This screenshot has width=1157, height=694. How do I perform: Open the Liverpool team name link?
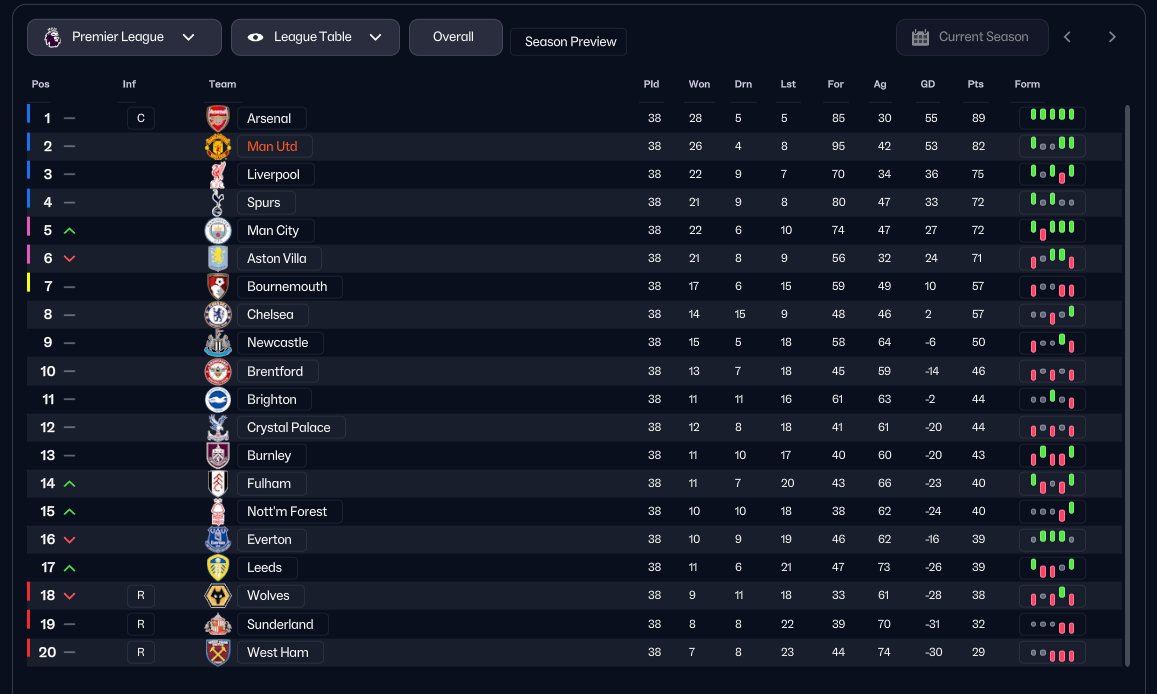point(273,174)
